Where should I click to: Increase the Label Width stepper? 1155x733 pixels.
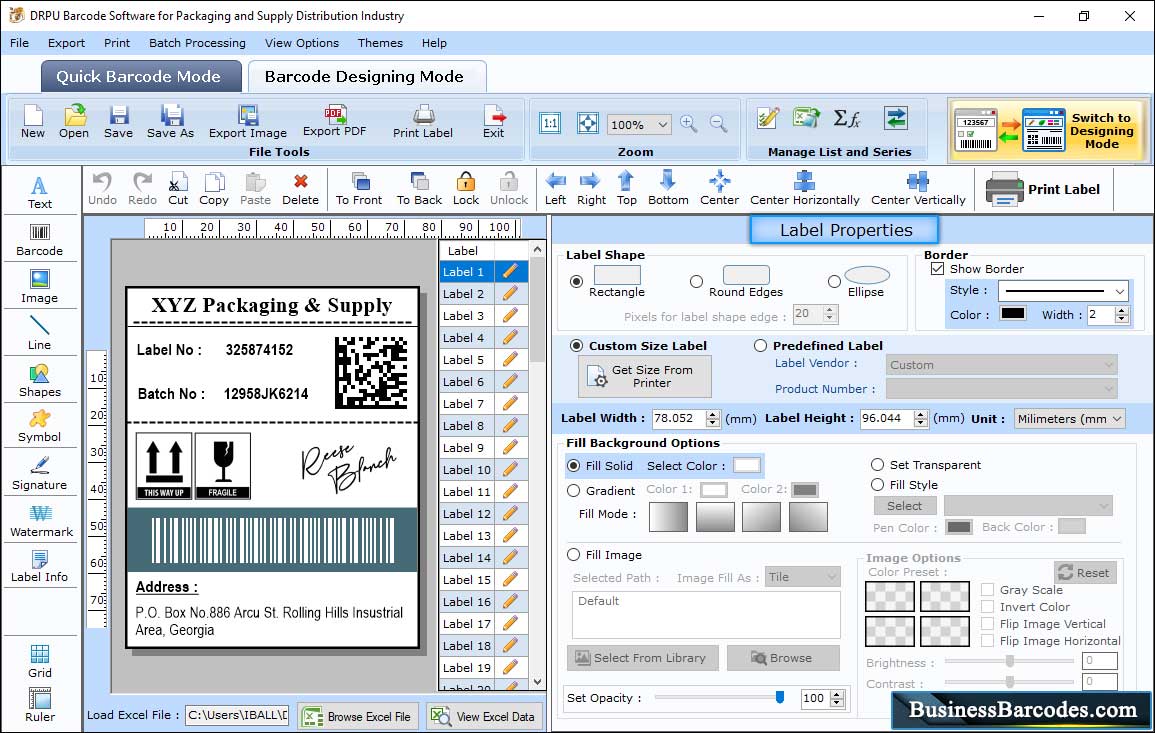coord(712,414)
